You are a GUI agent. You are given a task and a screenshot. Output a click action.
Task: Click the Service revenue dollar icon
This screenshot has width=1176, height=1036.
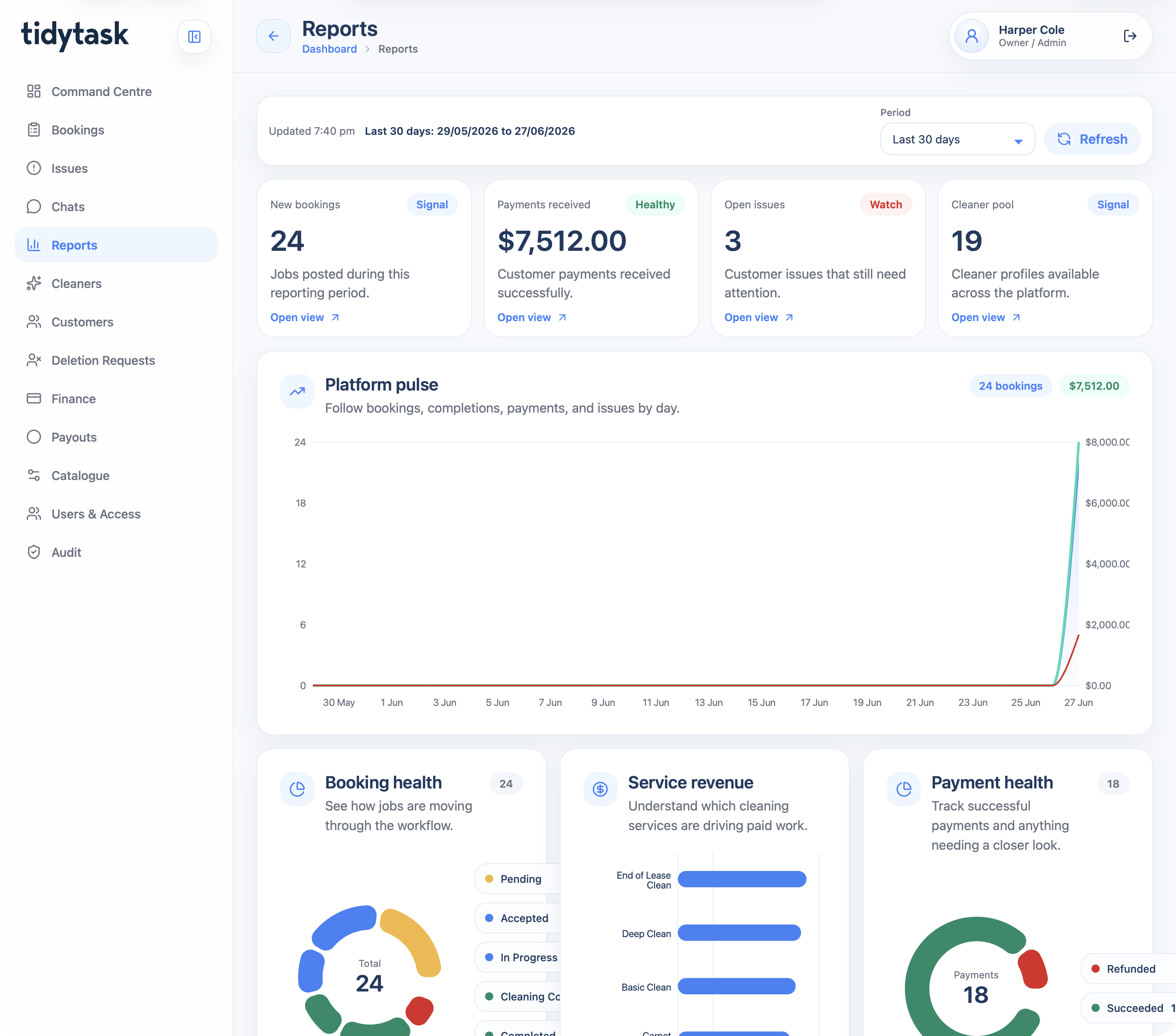point(600,789)
